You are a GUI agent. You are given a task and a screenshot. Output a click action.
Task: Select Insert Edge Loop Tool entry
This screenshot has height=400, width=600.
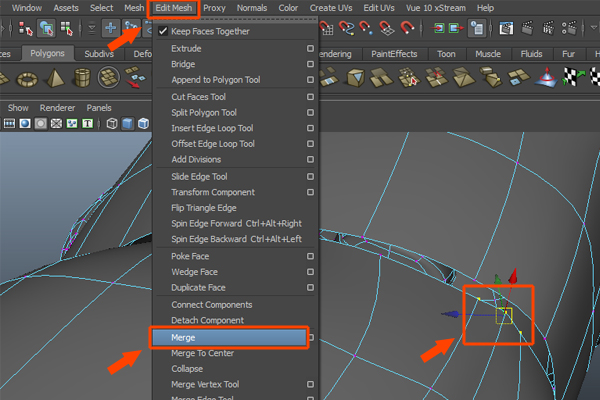click(x=212, y=128)
